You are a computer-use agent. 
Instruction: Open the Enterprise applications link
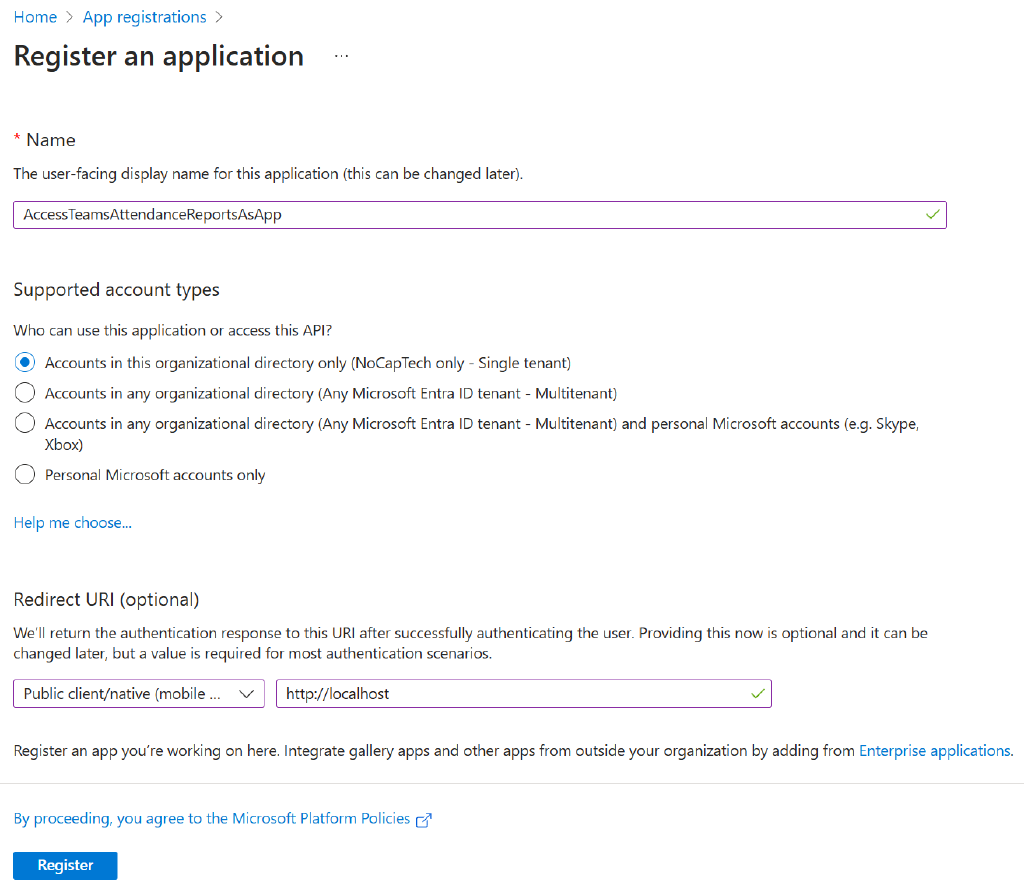tap(934, 750)
